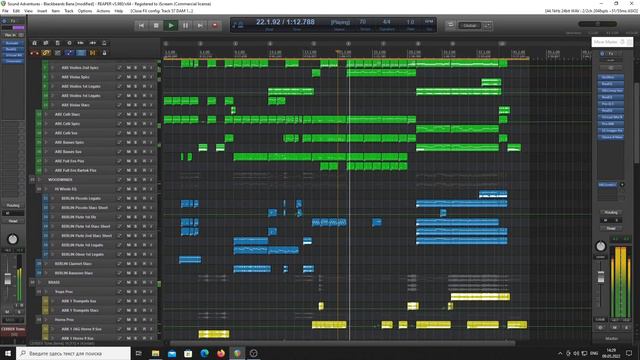Start recording with the red record button

215,25
